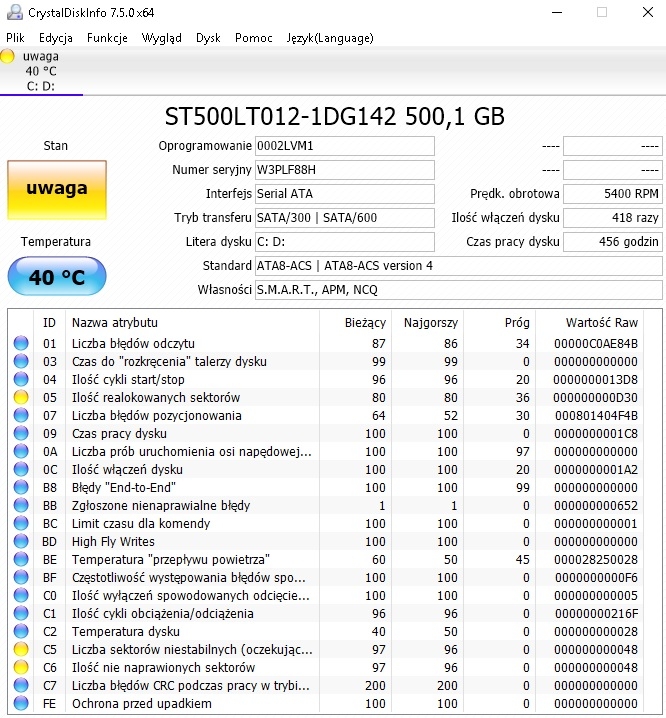Click the 40 °C temperature button
Viewport: 666px width, 718px height.
57,277
